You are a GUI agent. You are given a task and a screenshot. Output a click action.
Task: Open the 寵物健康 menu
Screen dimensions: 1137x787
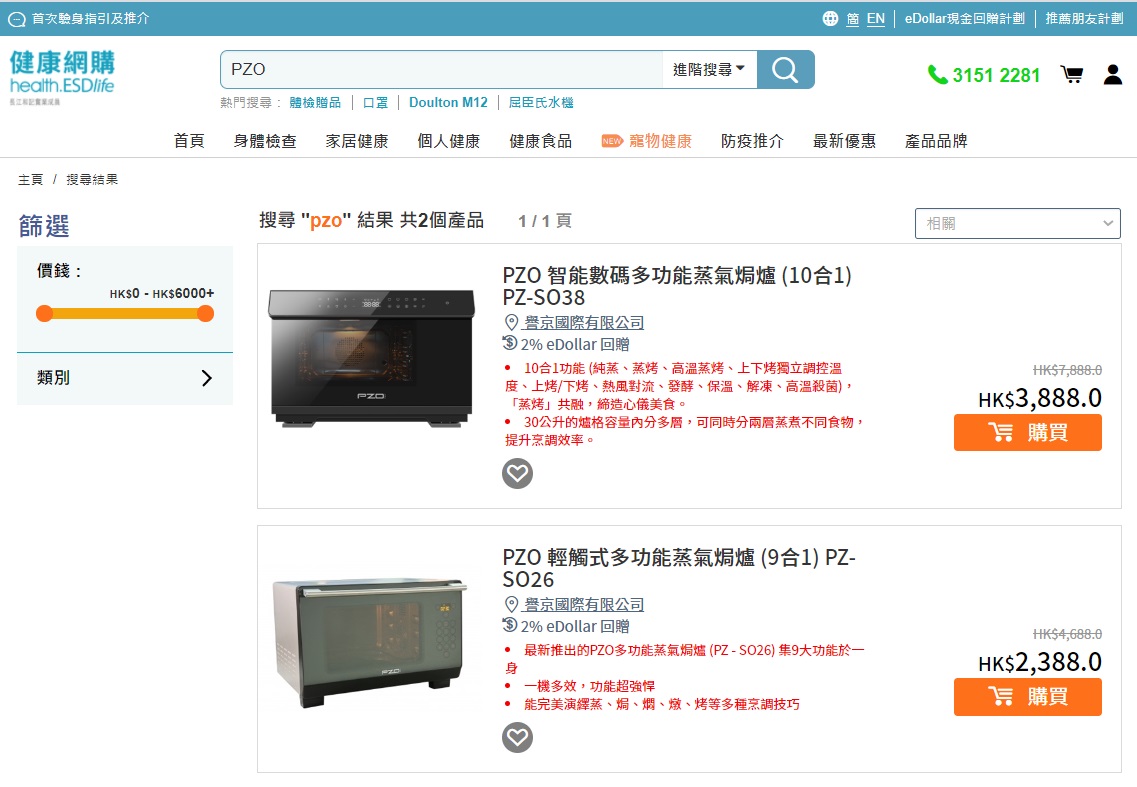(661, 141)
